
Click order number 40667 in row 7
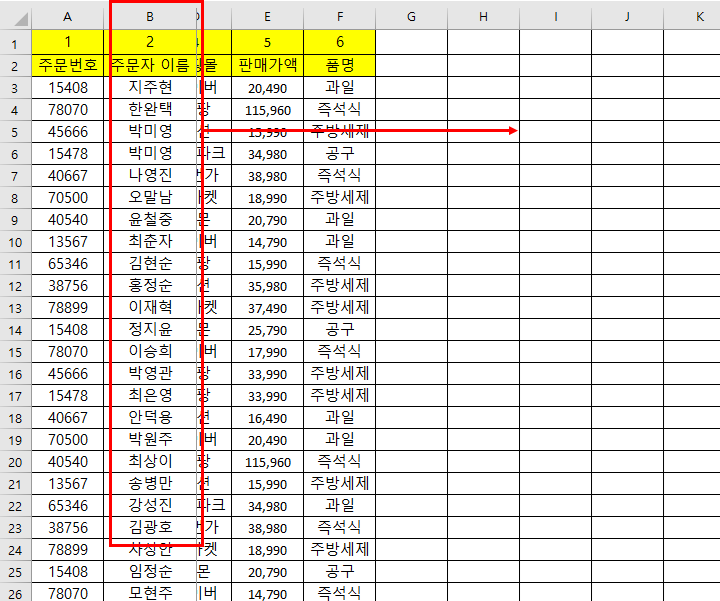tap(68, 176)
